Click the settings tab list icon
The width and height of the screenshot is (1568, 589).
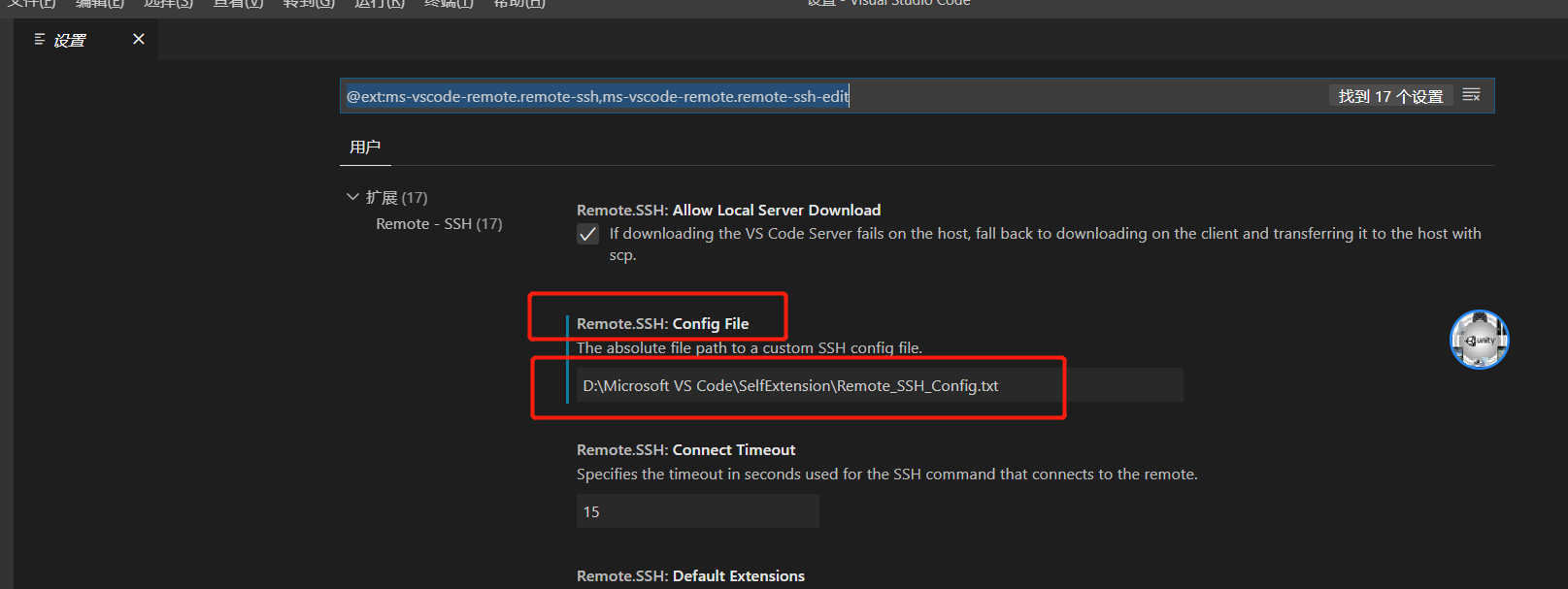(40, 39)
